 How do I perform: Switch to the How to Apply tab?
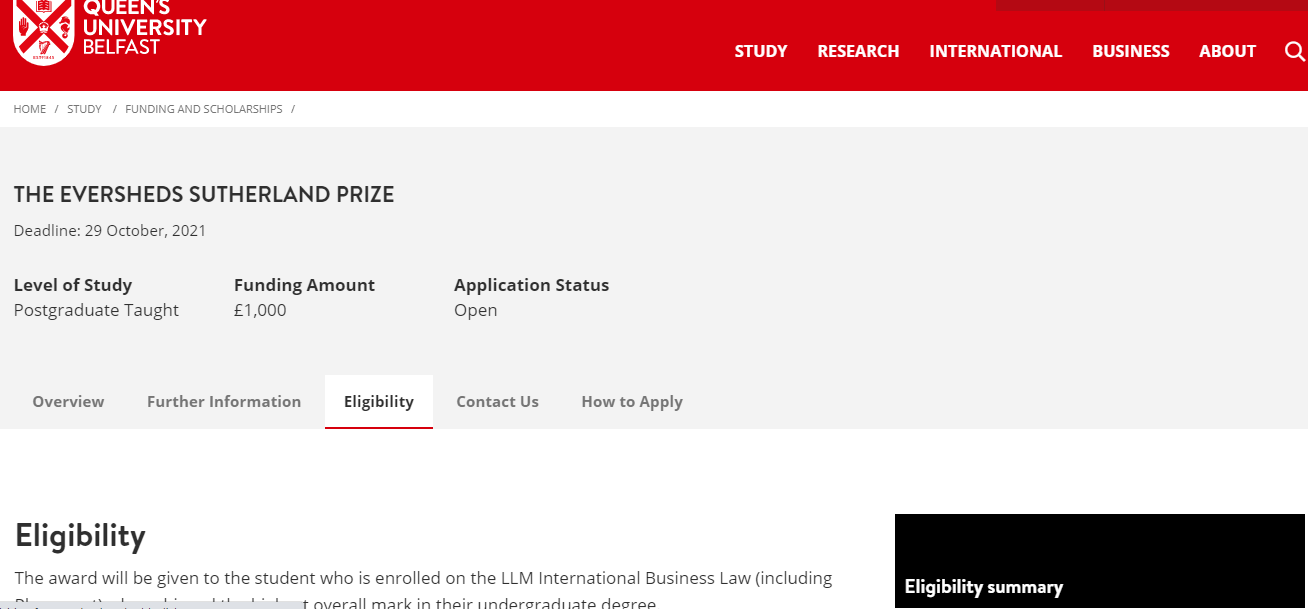point(632,402)
